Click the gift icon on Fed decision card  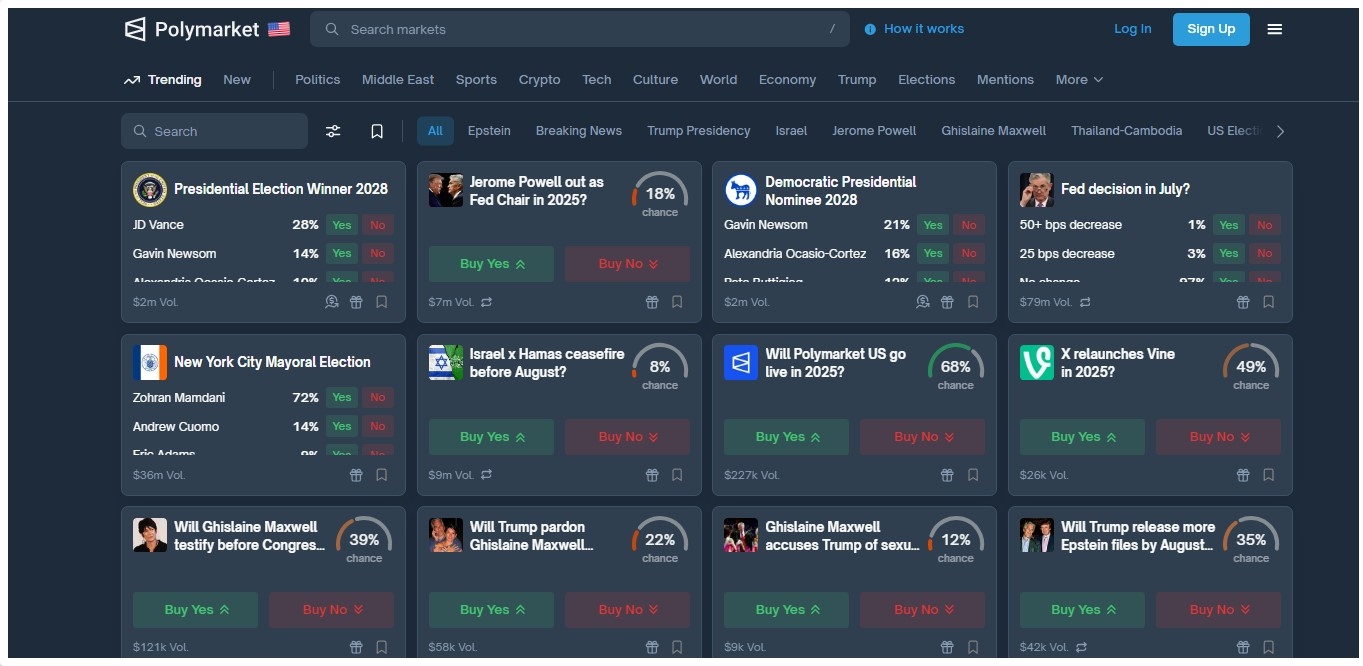point(1243,302)
